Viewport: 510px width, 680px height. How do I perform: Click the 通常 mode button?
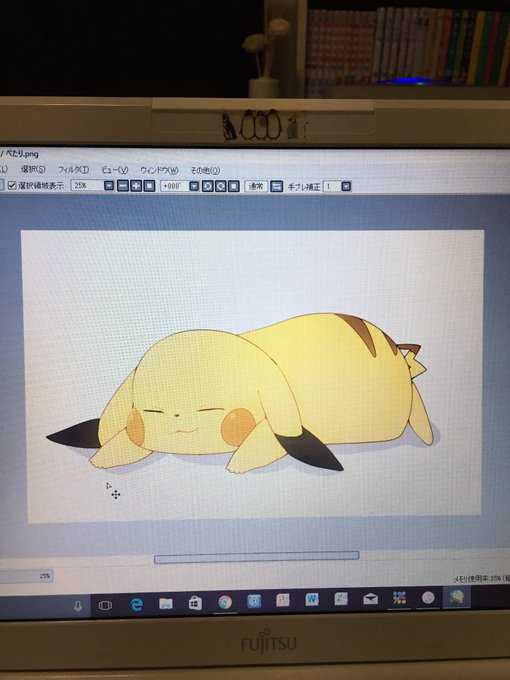click(x=256, y=186)
